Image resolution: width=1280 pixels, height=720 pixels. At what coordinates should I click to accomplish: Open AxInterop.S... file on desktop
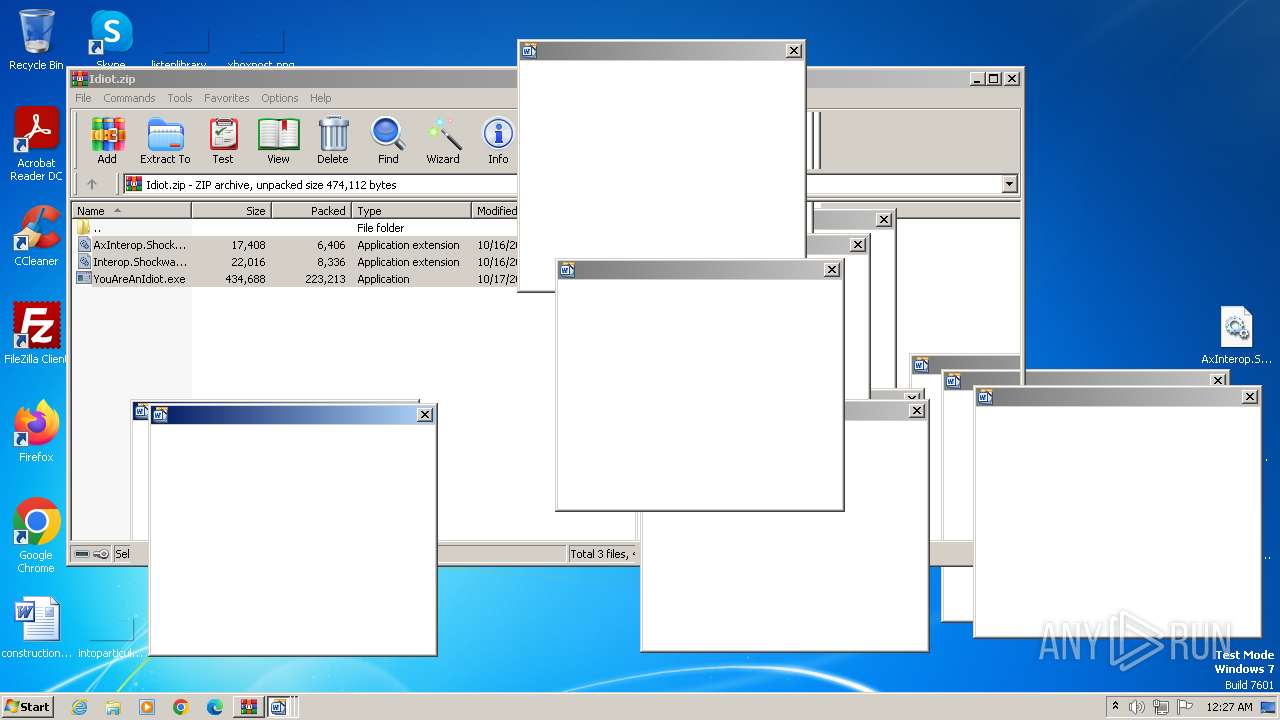[x=1236, y=336]
